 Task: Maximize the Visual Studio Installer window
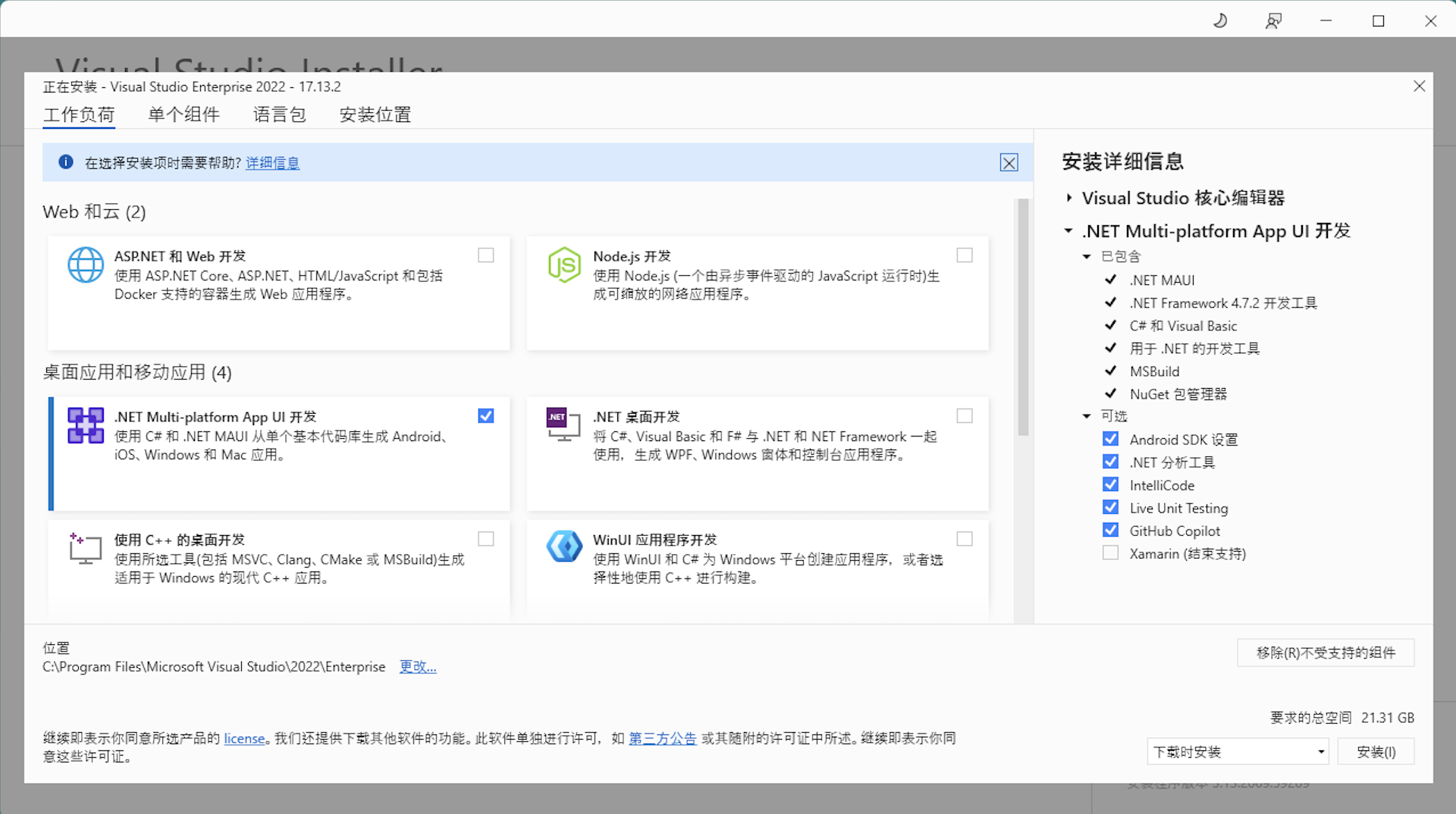[1379, 20]
